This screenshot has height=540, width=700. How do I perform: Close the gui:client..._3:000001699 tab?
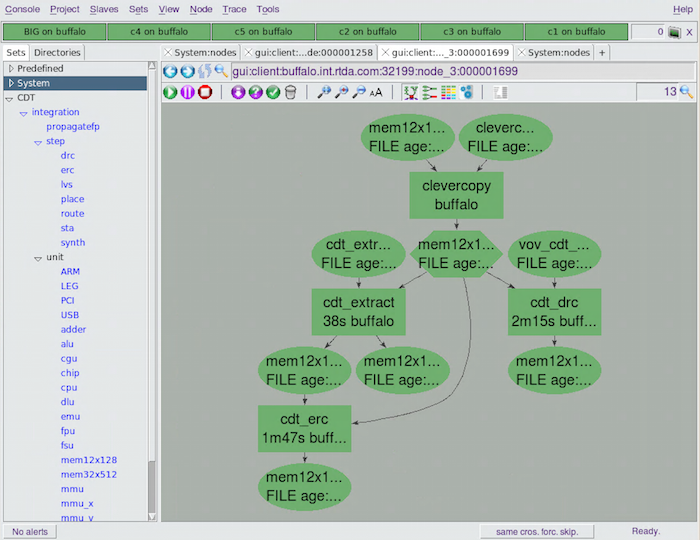coord(385,52)
